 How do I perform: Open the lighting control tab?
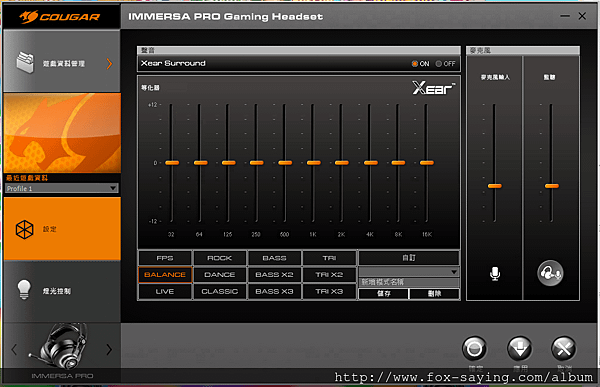[x=62, y=291]
